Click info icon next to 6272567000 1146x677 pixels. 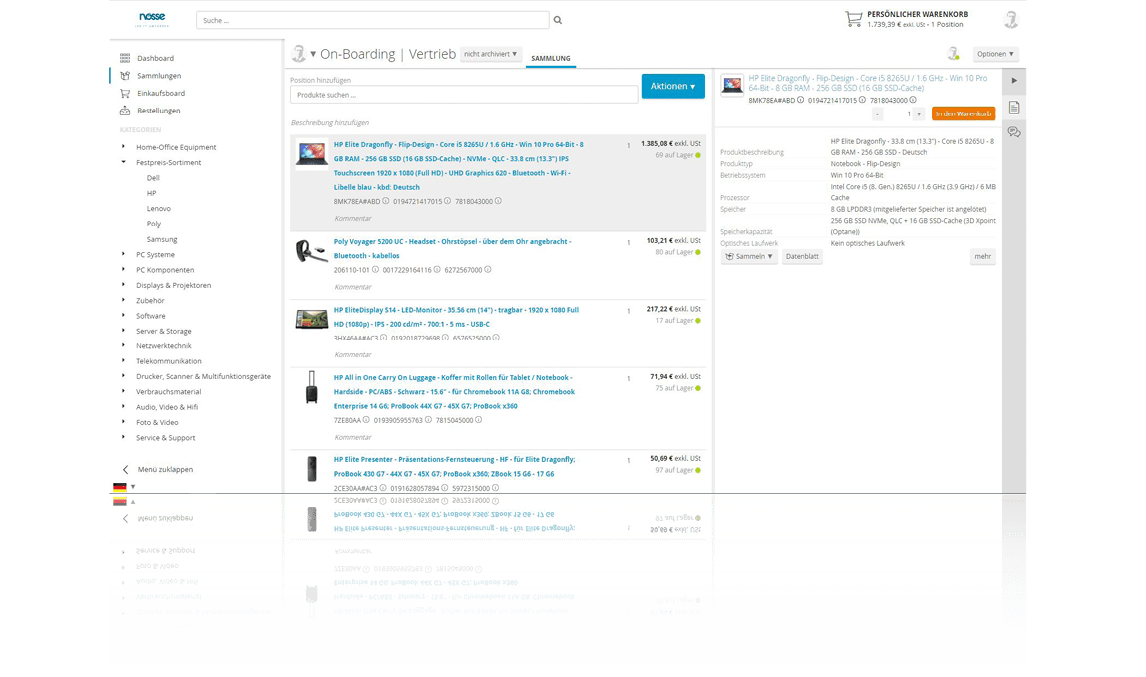[x=487, y=270]
